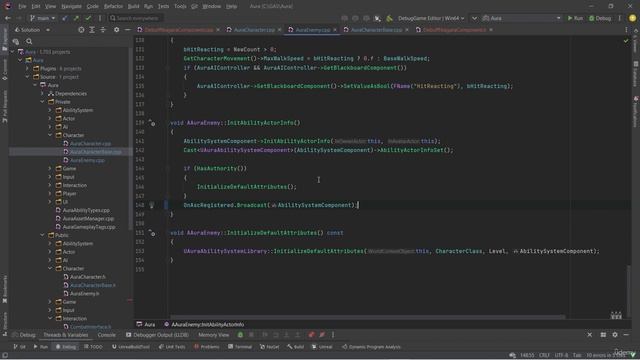640x360 pixels.
Task: Open the editor tabs more options menu
Action: click(626, 30)
